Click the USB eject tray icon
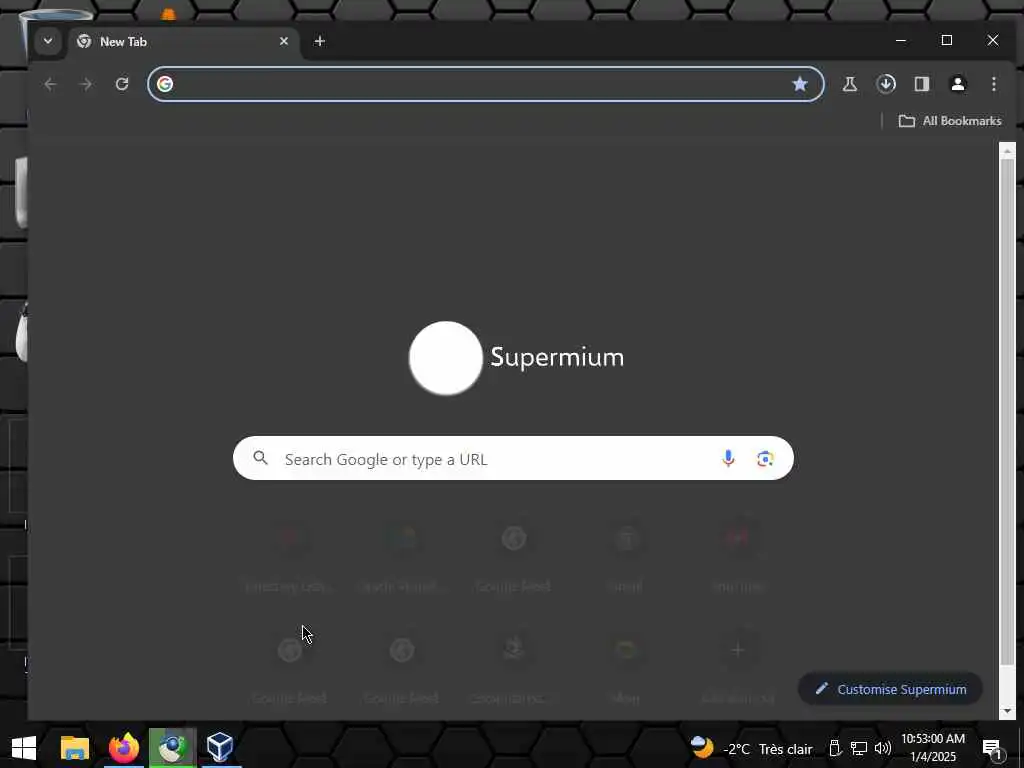This screenshot has width=1024, height=768. point(835,748)
